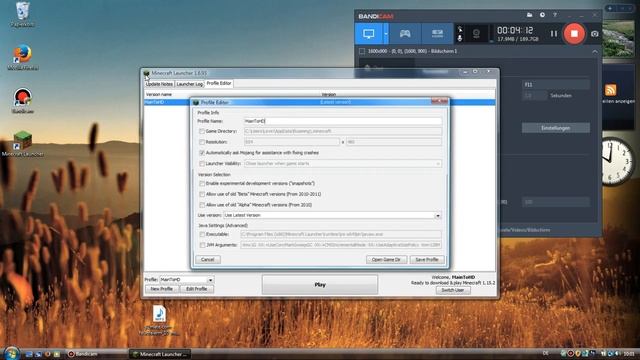Collapse the Bandicam recording area bar

click(595, 51)
